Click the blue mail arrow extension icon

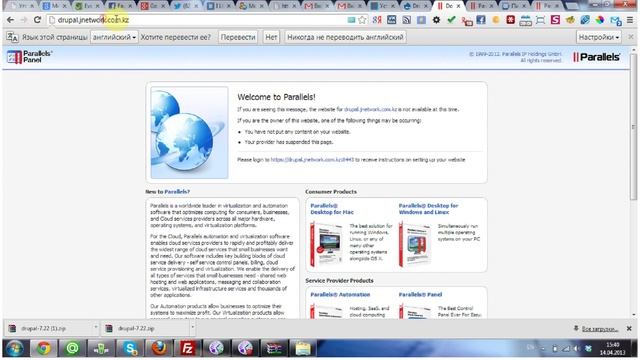(616, 20)
